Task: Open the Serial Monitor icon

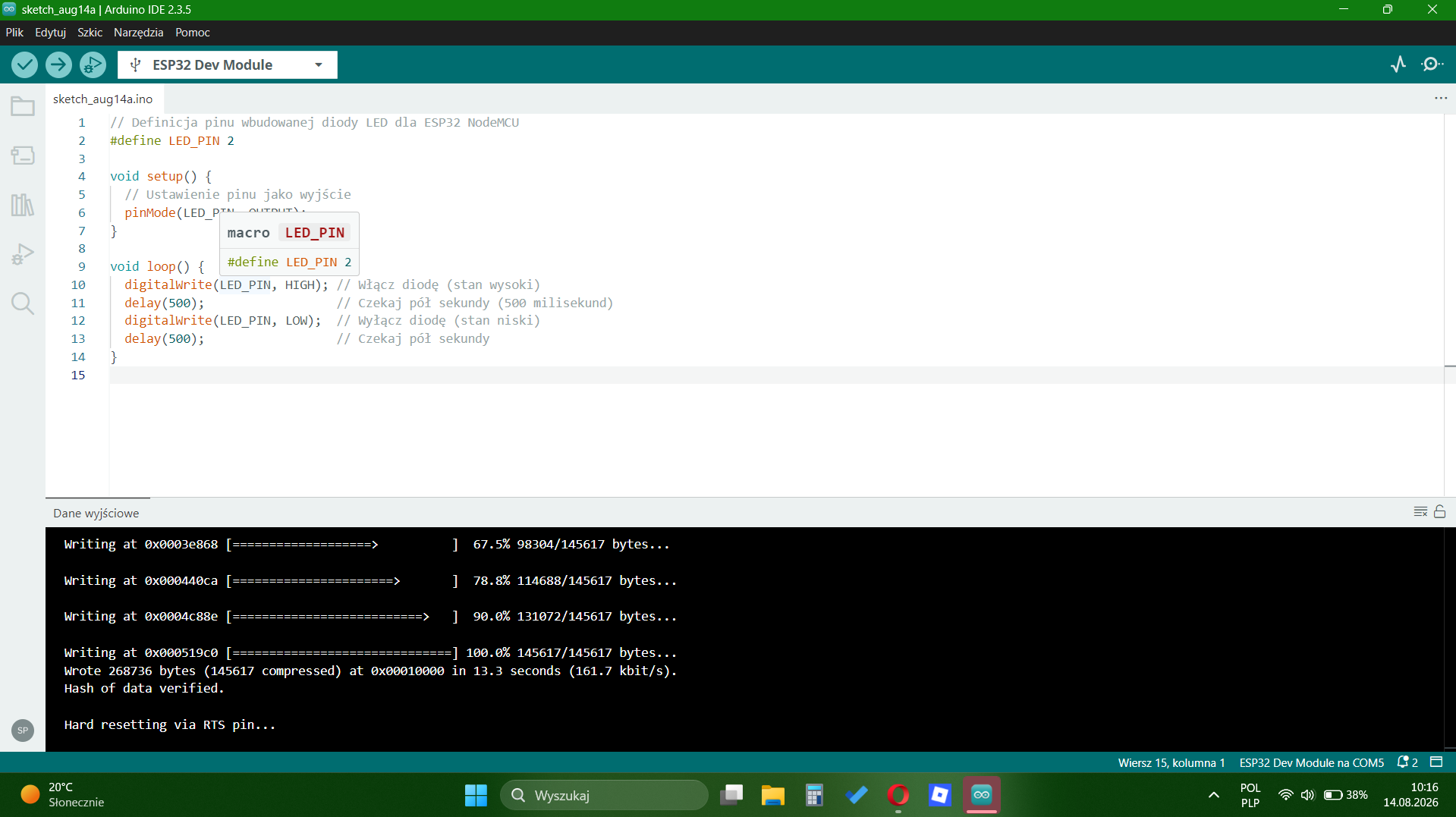Action: (x=1432, y=64)
